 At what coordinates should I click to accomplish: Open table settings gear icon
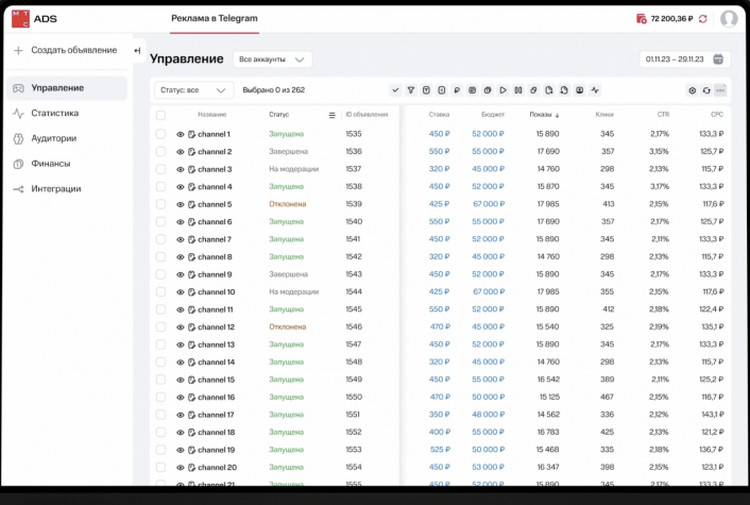(x=692, y=90)
